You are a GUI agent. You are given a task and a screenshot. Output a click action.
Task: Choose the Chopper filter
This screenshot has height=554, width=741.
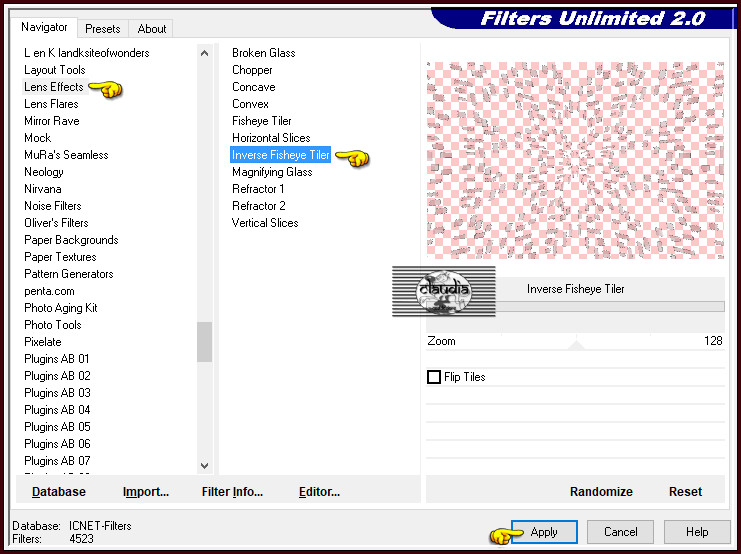pos(252,70)
